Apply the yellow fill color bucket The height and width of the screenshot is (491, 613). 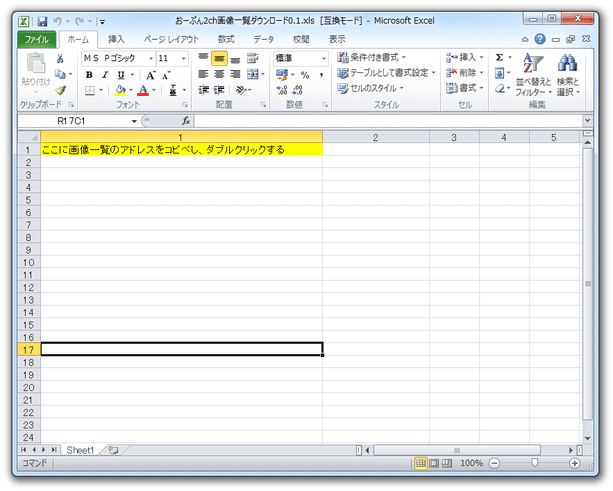coord(120,91)
